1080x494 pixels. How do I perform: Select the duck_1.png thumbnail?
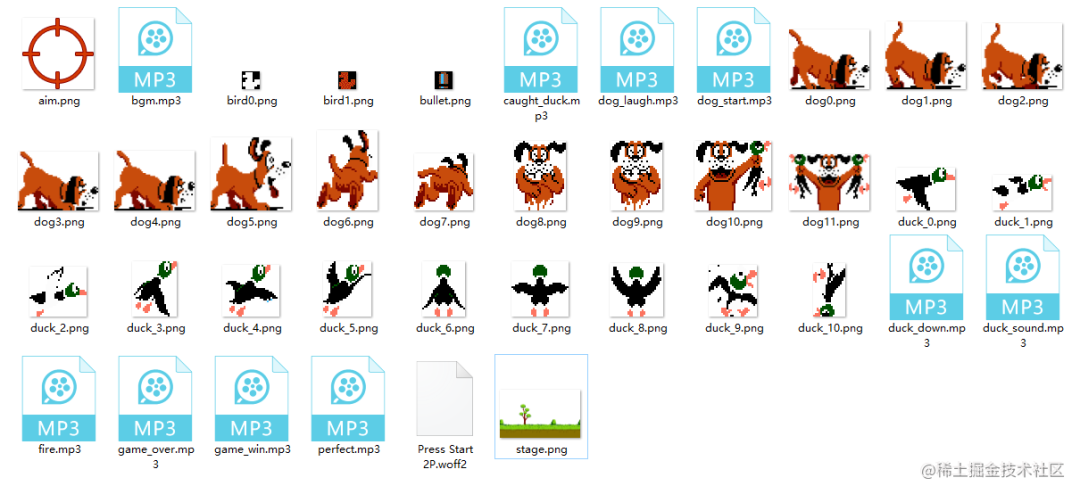(1023, 192)
